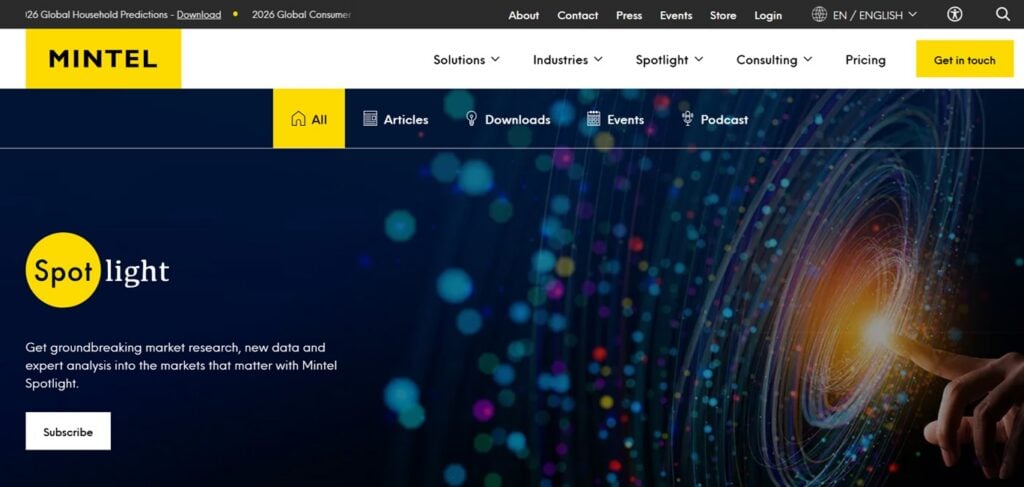The image size is (1024, 487).
Task: Click the Articles newspaper icon
Action: coord(370,118)
